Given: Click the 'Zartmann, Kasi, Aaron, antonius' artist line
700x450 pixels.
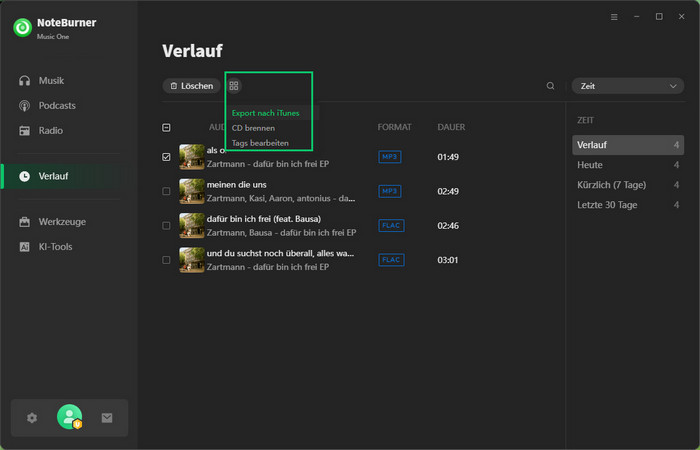Looking at the screenshot, I should [x=281, y=198].
